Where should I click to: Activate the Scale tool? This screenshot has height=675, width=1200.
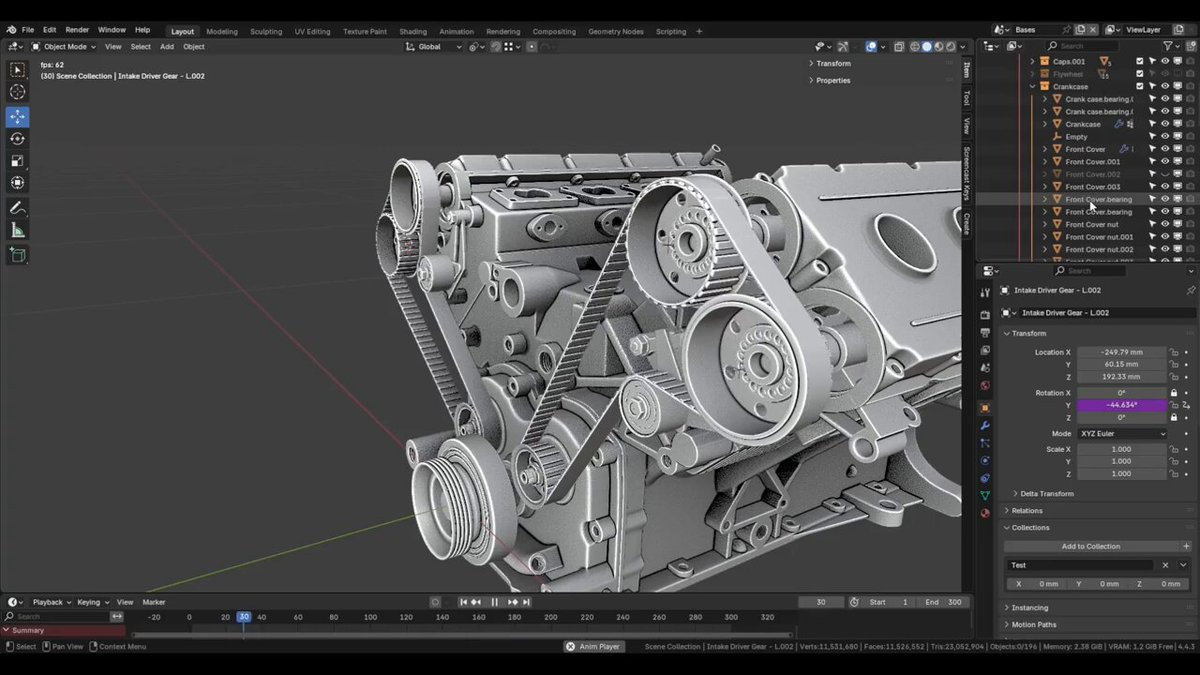tap(17, 160)
